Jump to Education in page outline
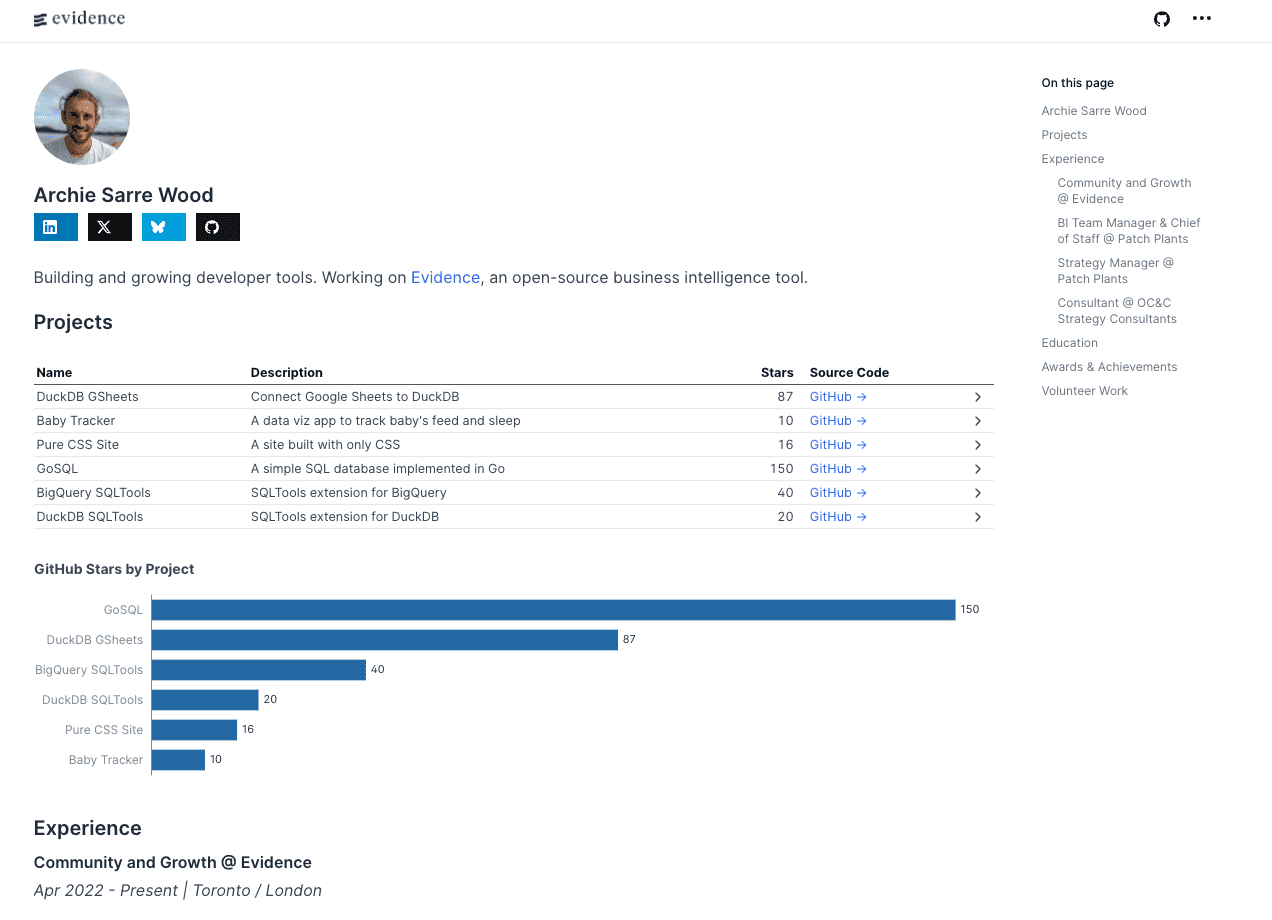Viewport: 1272px width, 920px height. 1069,343
